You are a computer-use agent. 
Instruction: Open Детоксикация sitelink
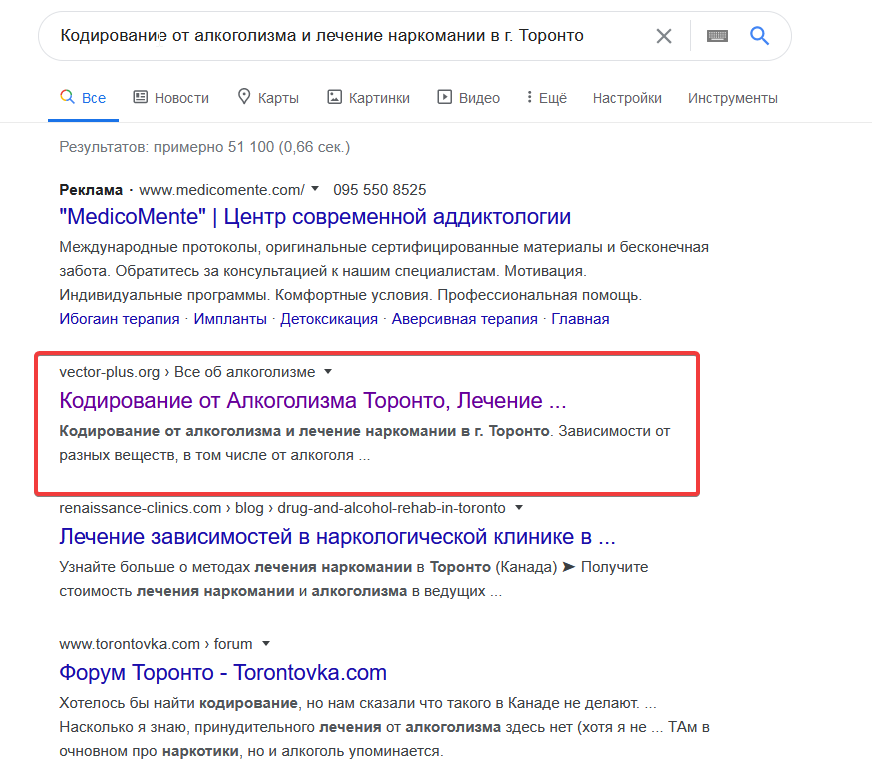(329, 319)
